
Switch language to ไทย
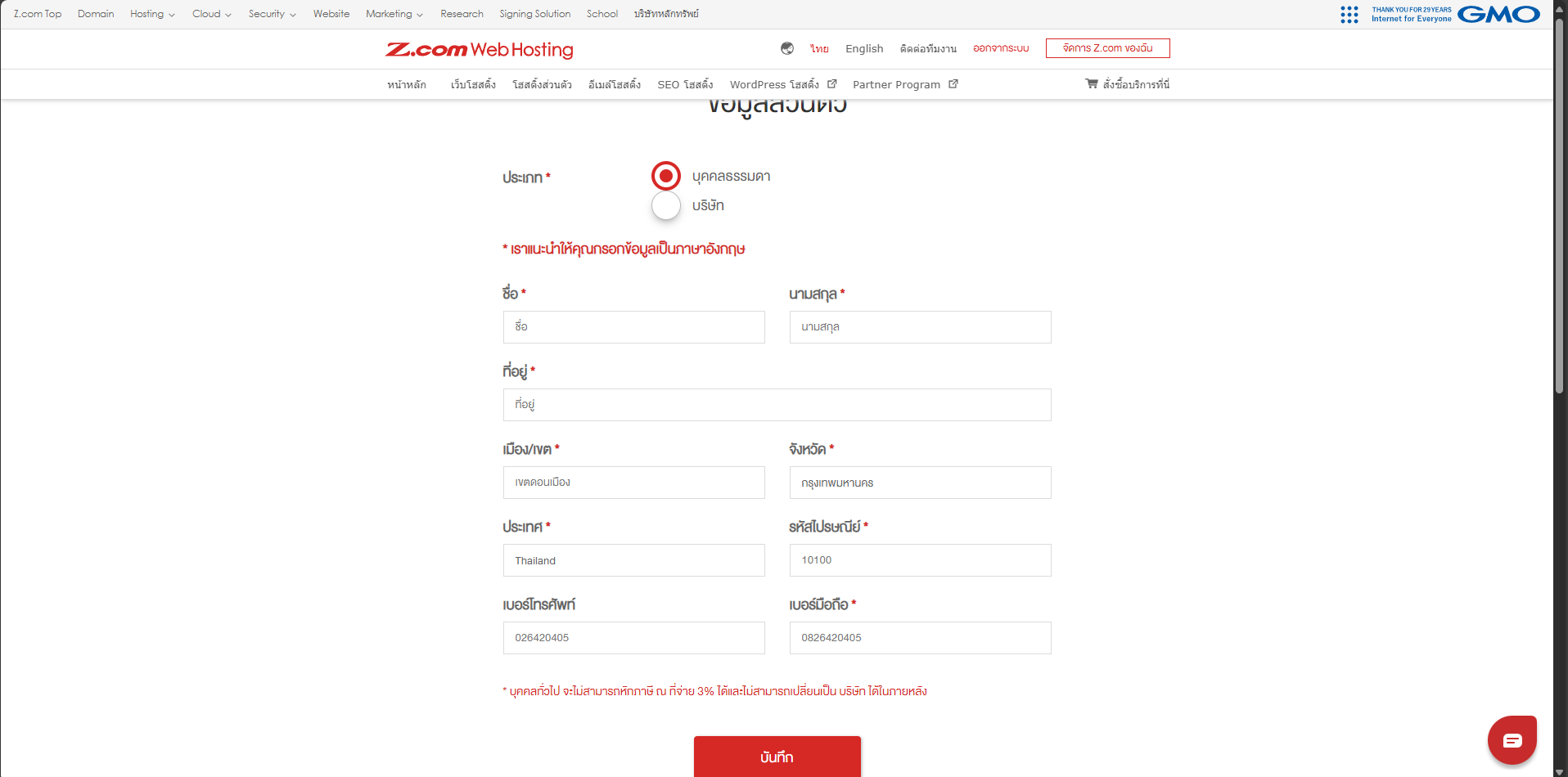coord(819,48)
